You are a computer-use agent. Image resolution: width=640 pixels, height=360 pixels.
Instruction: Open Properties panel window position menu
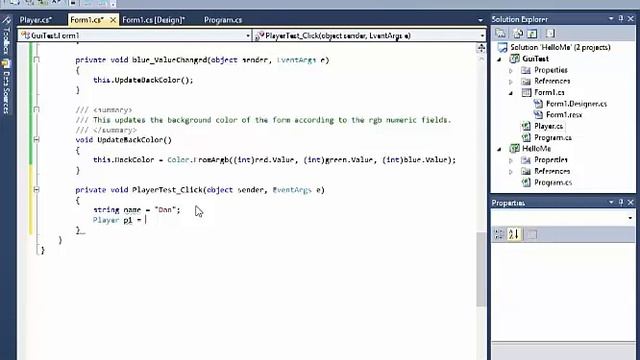click(611, 202)
